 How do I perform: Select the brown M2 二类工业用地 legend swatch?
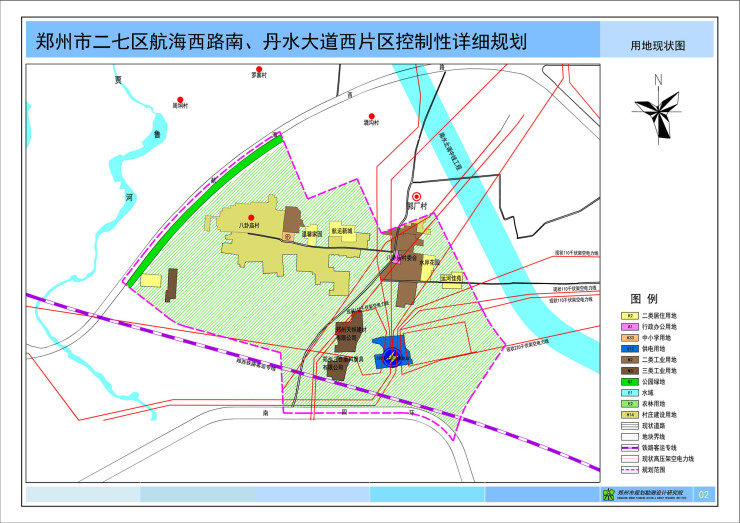click(x=630, y=360)
